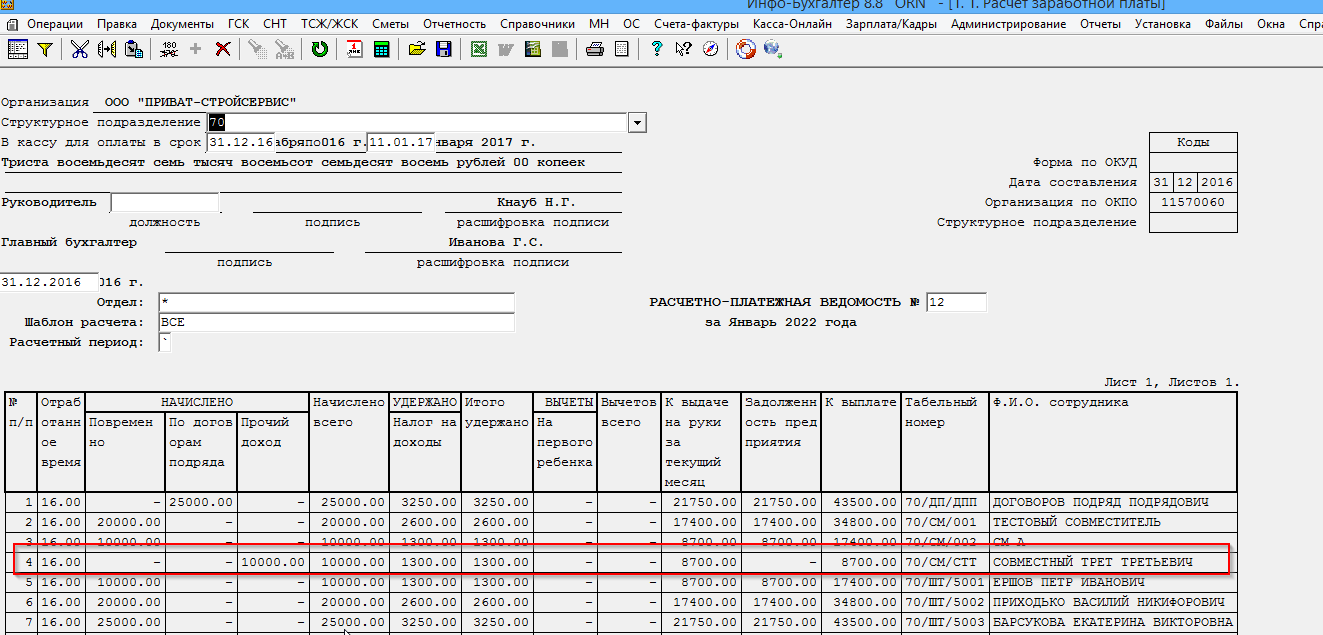This screenshot has width=1323, height=635.
Task: Click the gray A+B find-replace icon
Action: (284, 48)
